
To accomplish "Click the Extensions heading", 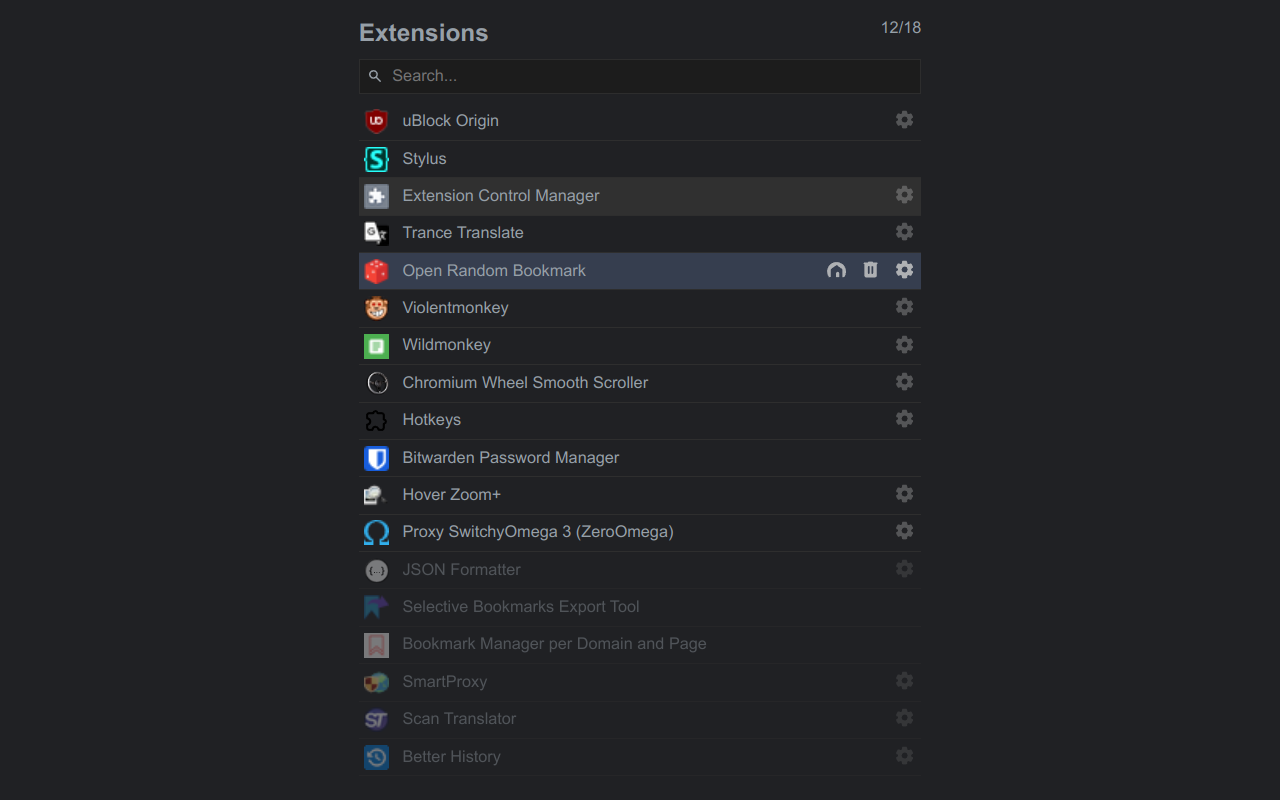I will [424, 33].
